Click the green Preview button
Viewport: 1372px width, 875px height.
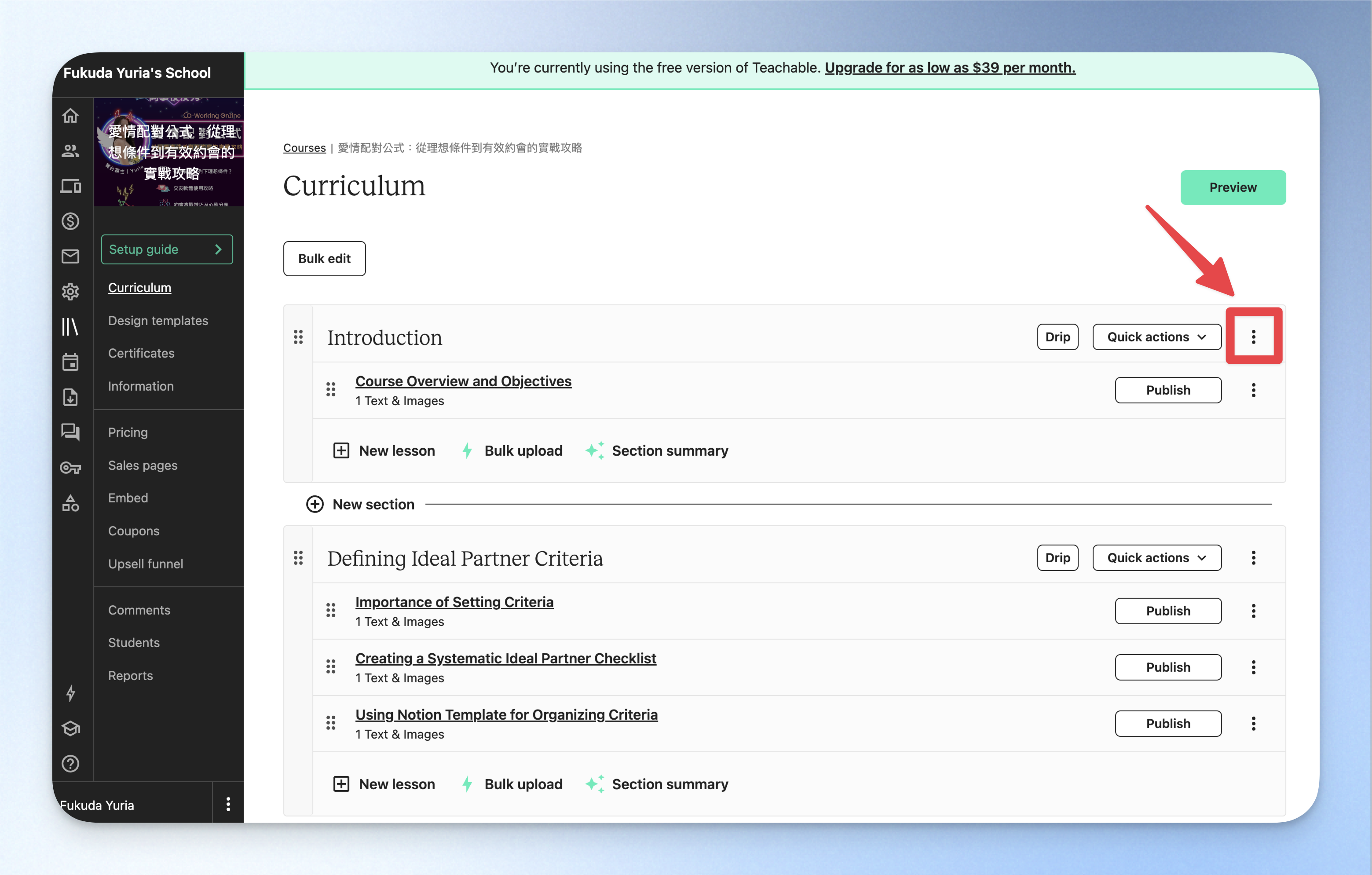(x=1233, y=187)
